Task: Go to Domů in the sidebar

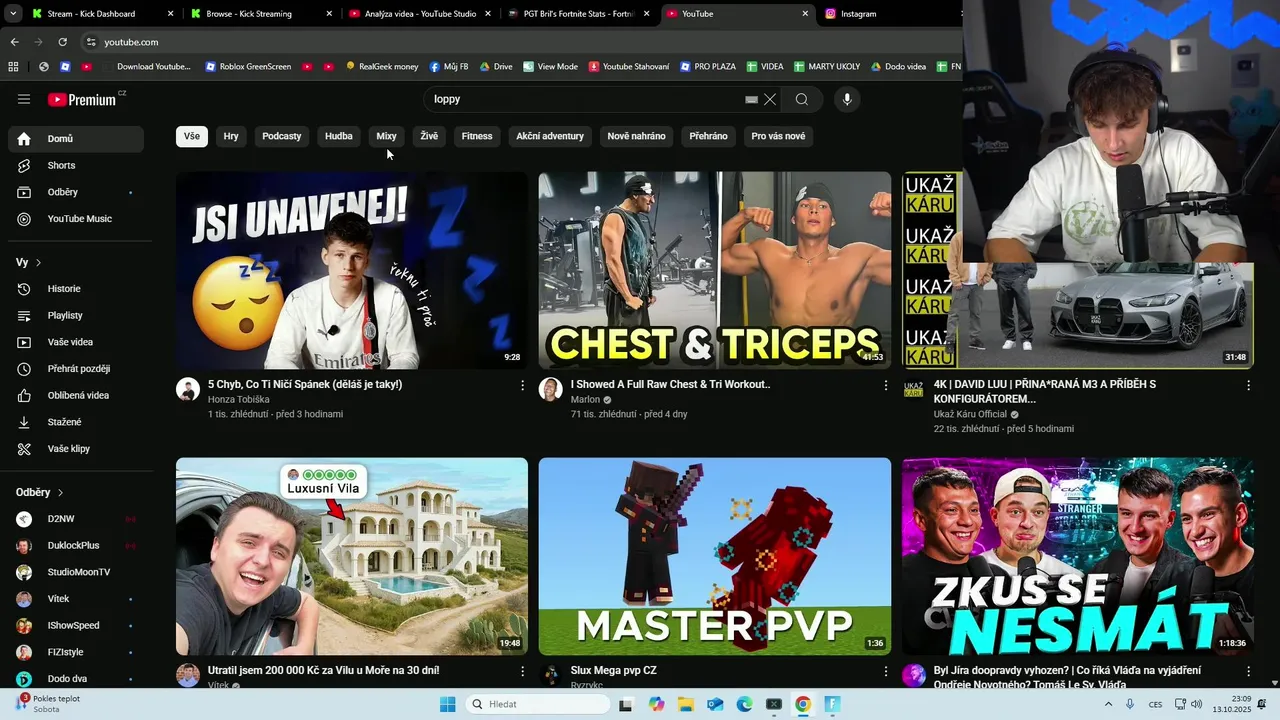Action: tap(76, 139)
